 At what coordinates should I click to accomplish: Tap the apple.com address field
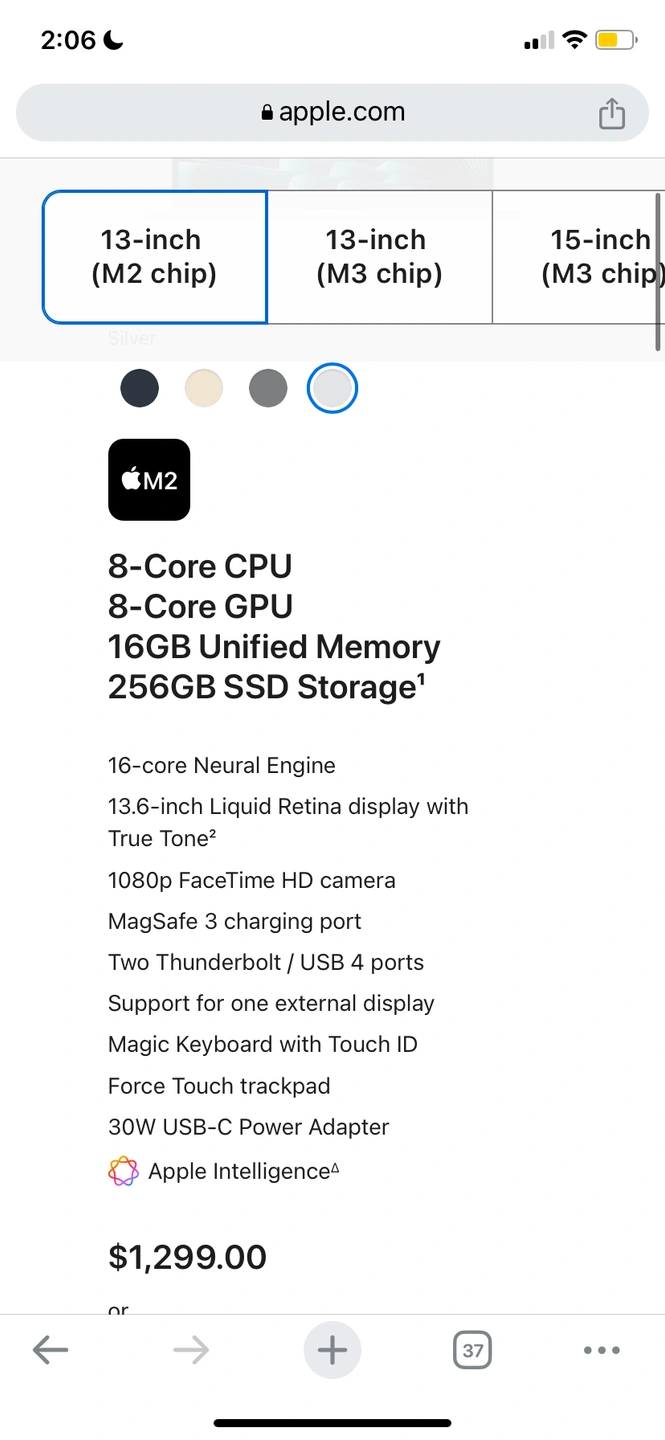(340, 113)
